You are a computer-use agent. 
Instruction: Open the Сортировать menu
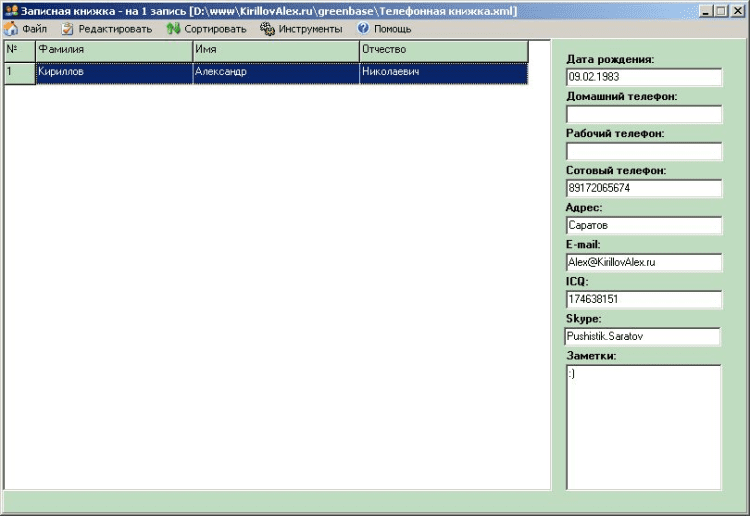tap(215, 29)
